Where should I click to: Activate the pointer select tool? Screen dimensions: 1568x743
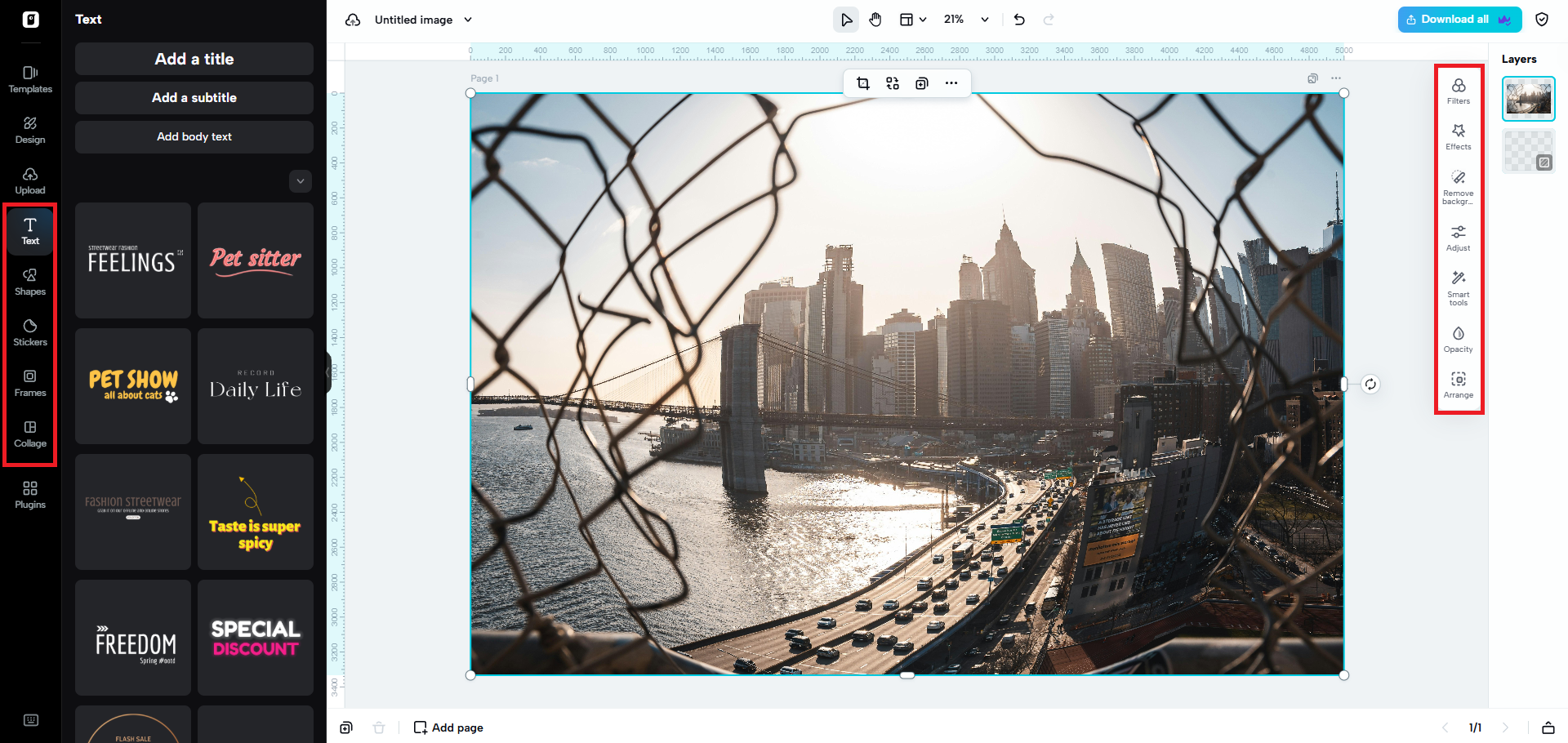pos(846,20)
